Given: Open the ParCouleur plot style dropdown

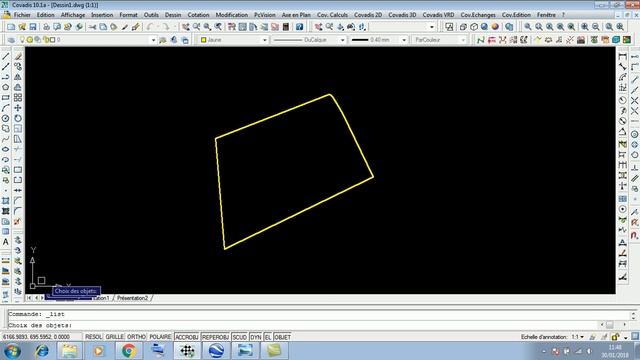Looking at the screenshot, I should coord(463,40).
